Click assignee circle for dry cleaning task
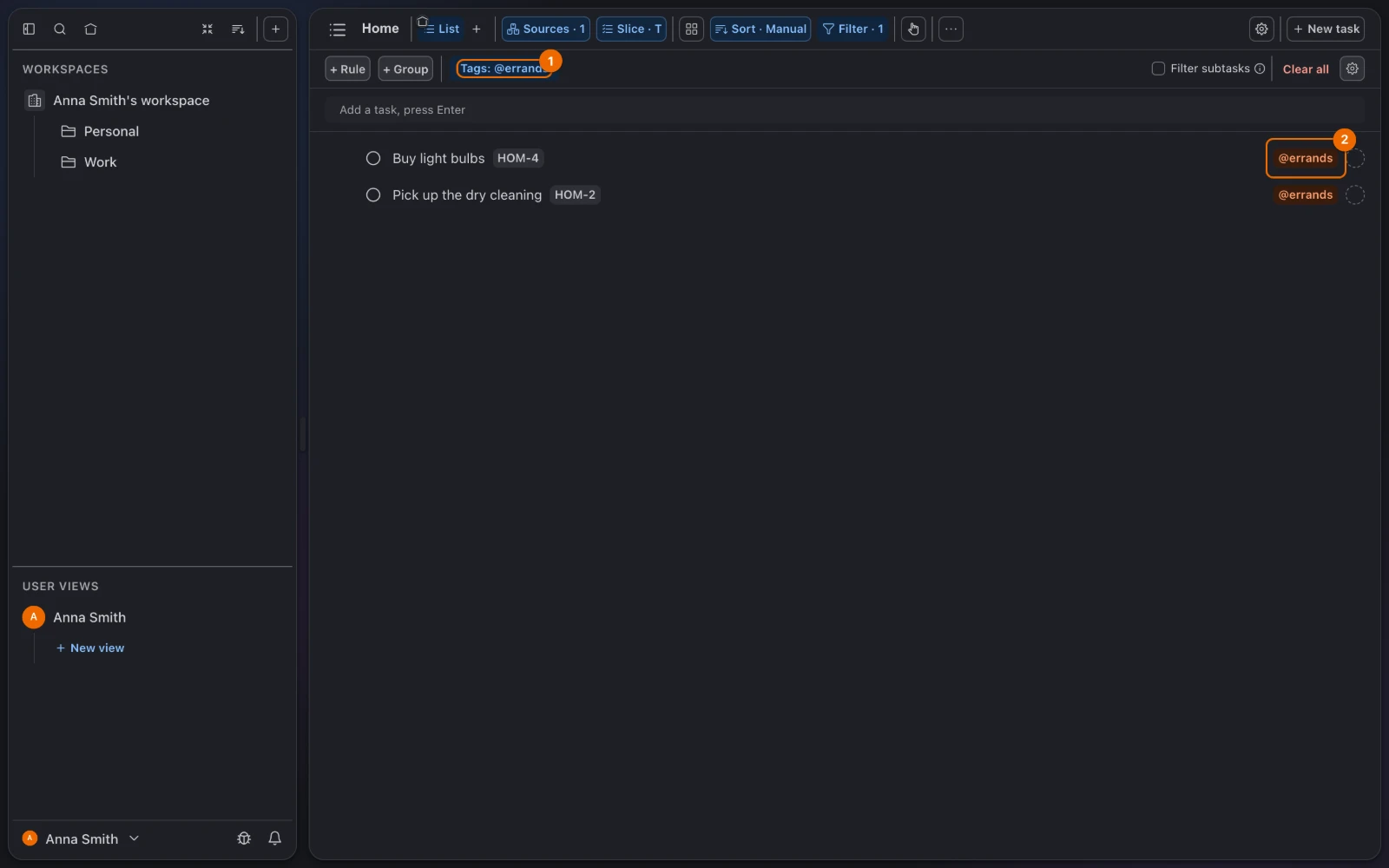The width and height of the screenshot is (1389, 868). coord(1355,195)
